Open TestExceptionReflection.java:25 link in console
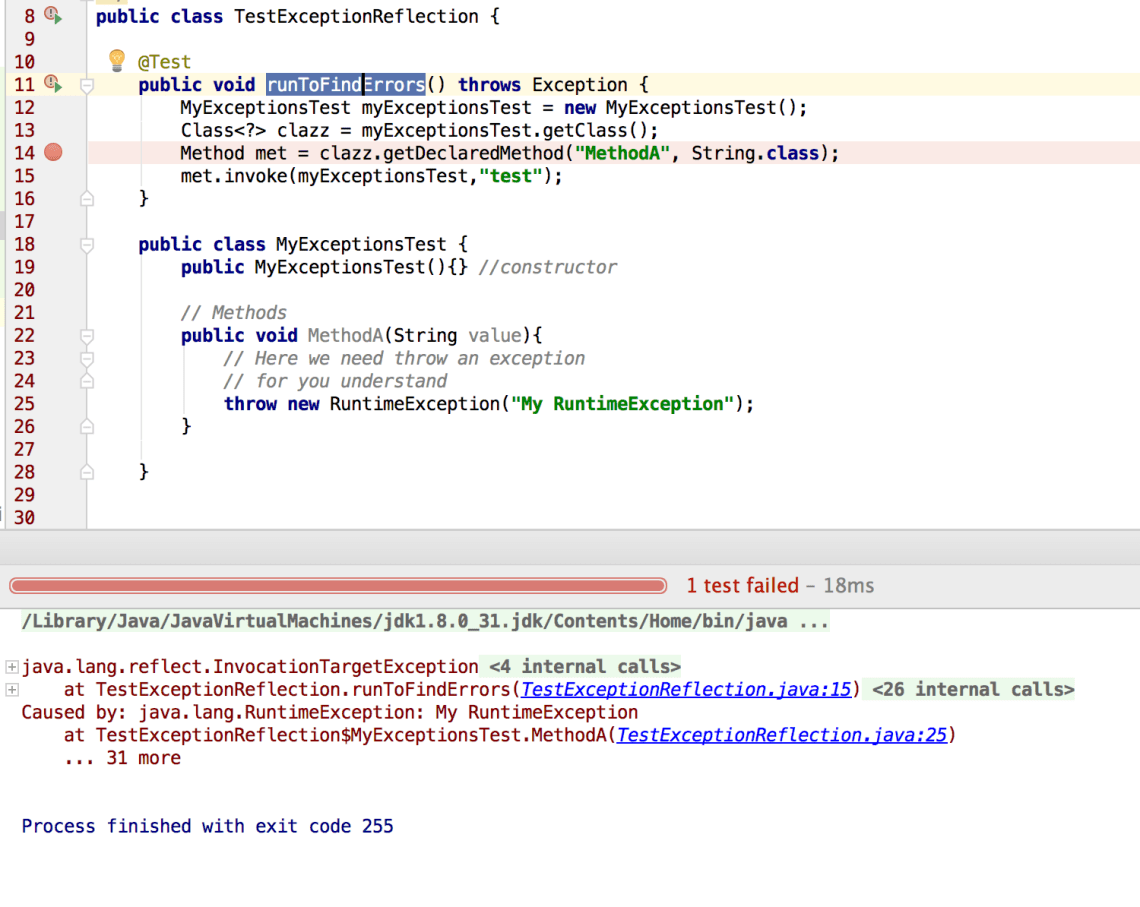Screen dimensions: 1140x907 (781, 736)
